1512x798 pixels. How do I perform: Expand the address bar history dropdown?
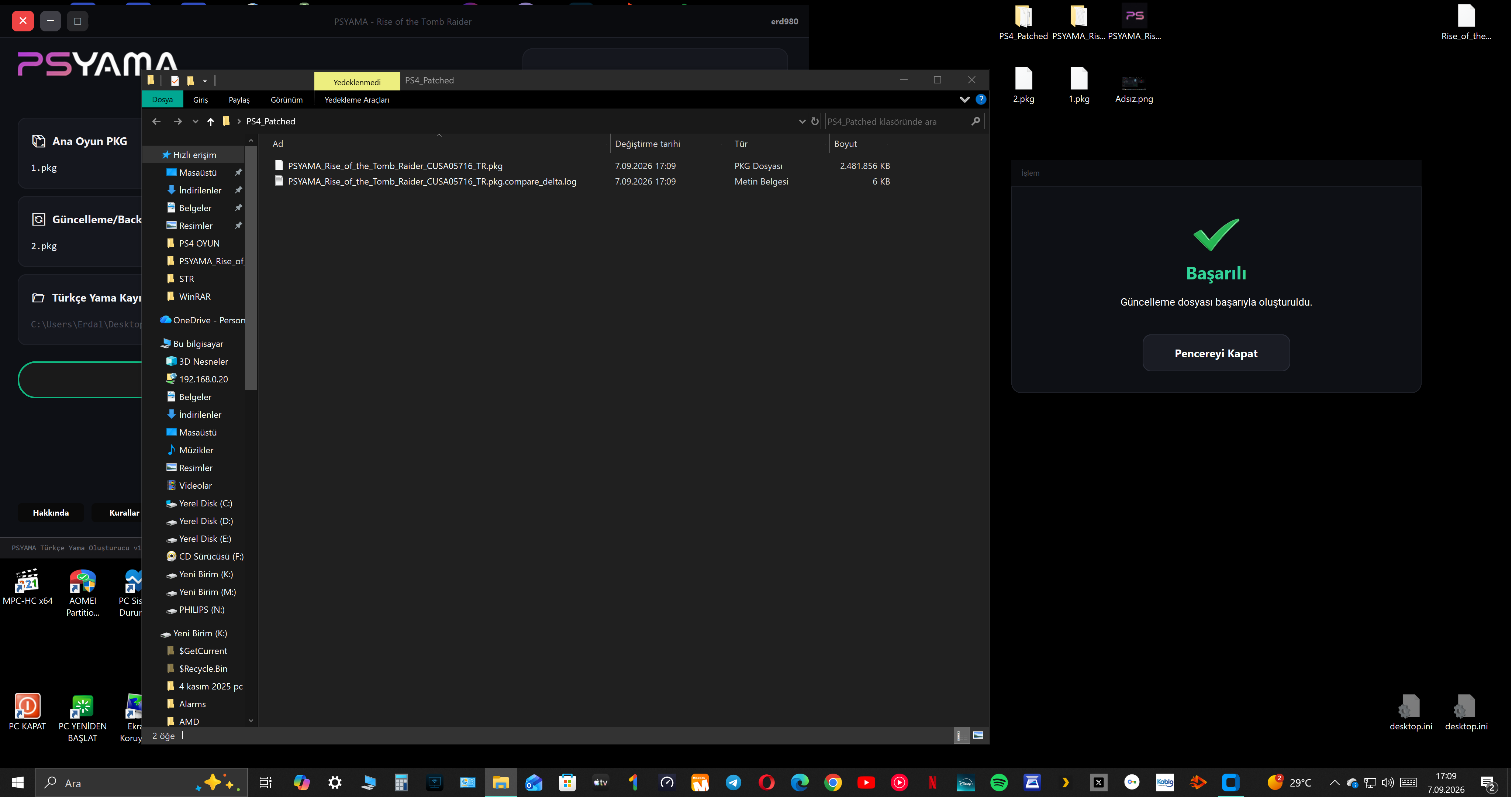point(802,121)
